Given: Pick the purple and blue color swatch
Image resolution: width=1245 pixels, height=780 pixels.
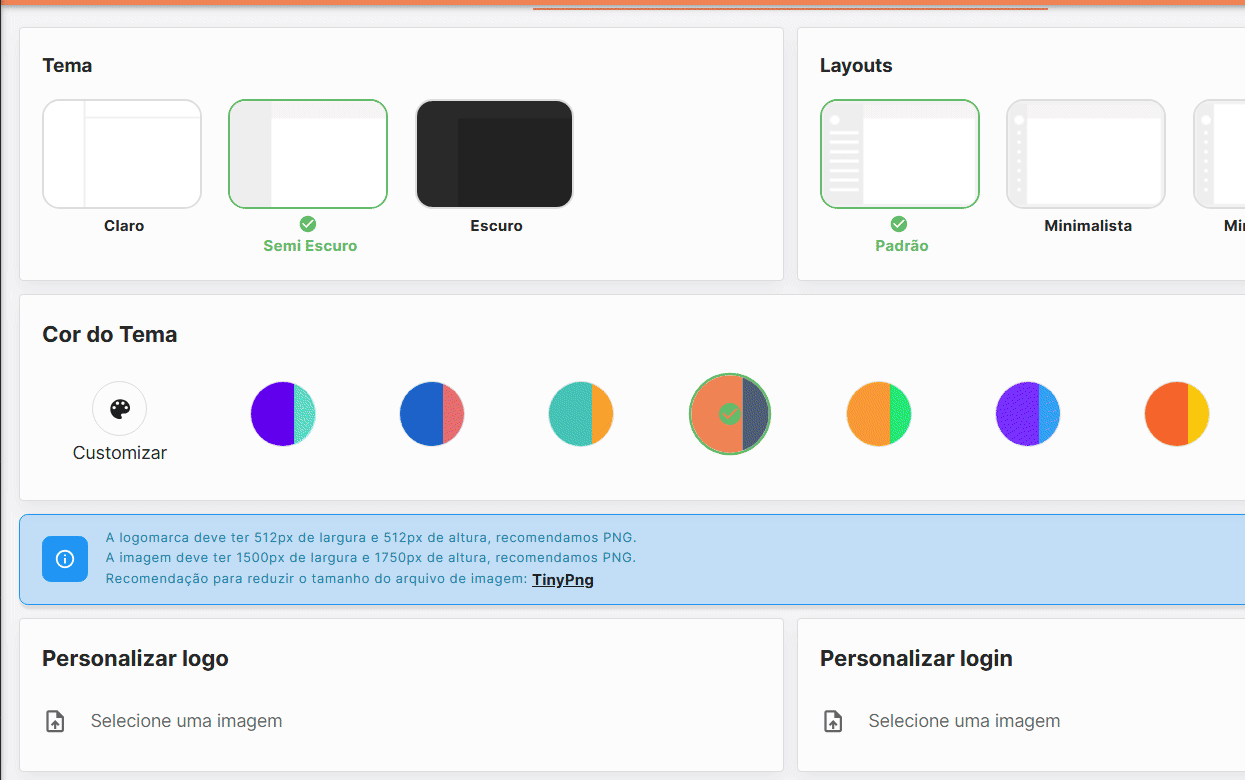Looking at the screenshot, I should pyautogui.click(x=1028, y=414).
